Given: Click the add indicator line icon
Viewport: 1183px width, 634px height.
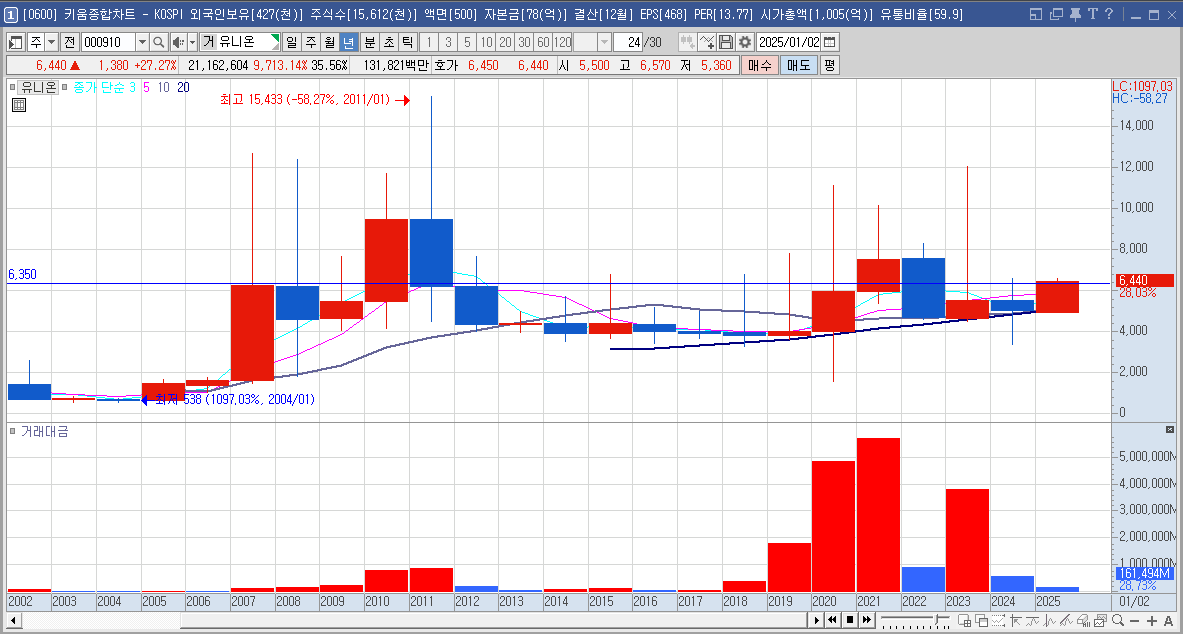Looking at the screenshot, I should pos(707,42).
